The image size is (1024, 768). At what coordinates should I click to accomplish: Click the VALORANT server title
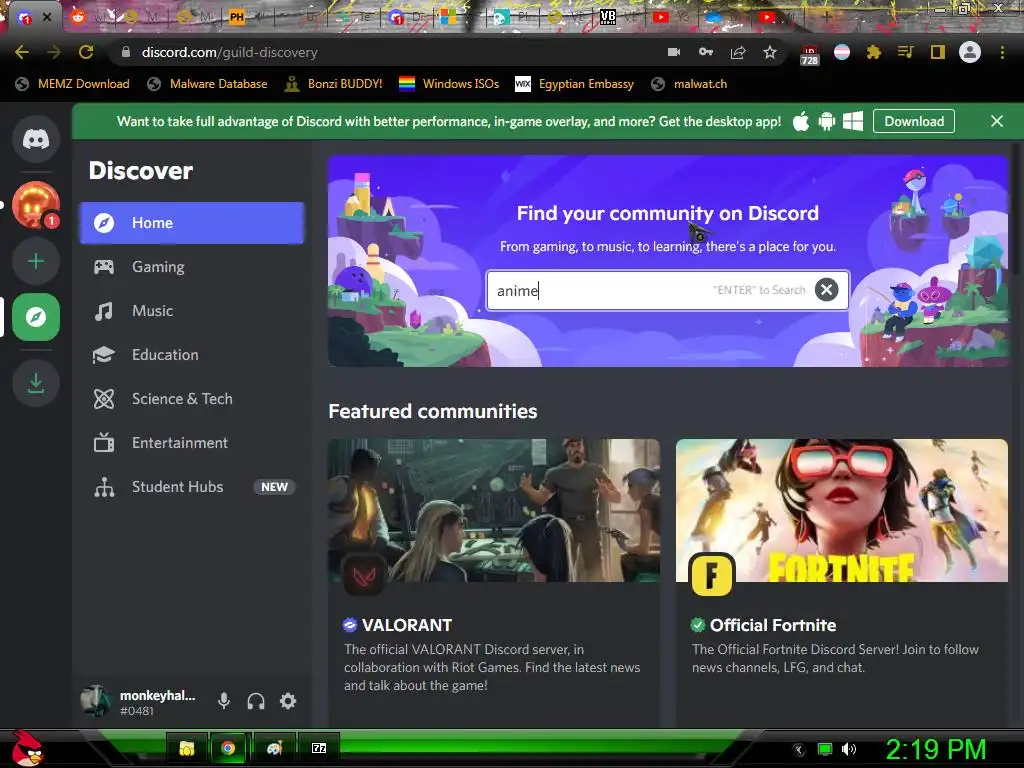pos(407,625)
